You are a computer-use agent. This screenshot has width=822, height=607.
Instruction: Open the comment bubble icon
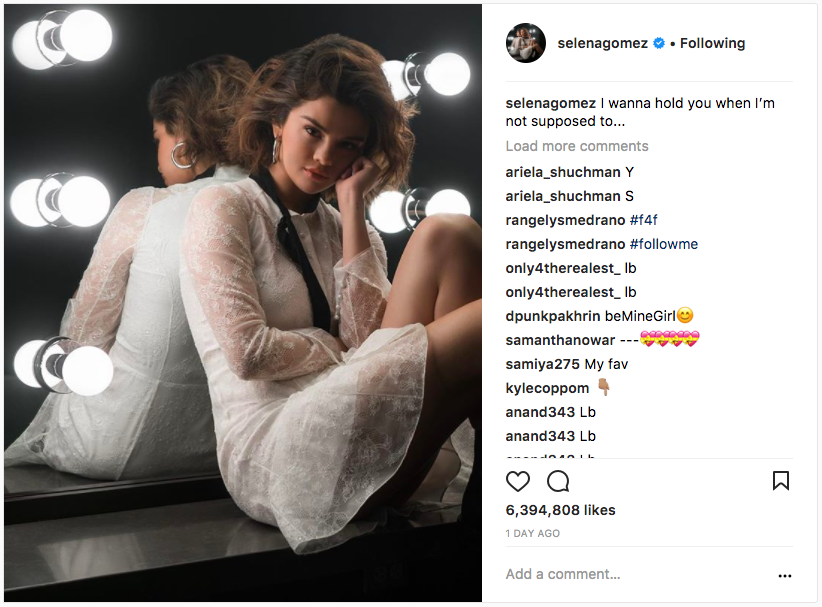pyautogui.click(x=558, y=481)
